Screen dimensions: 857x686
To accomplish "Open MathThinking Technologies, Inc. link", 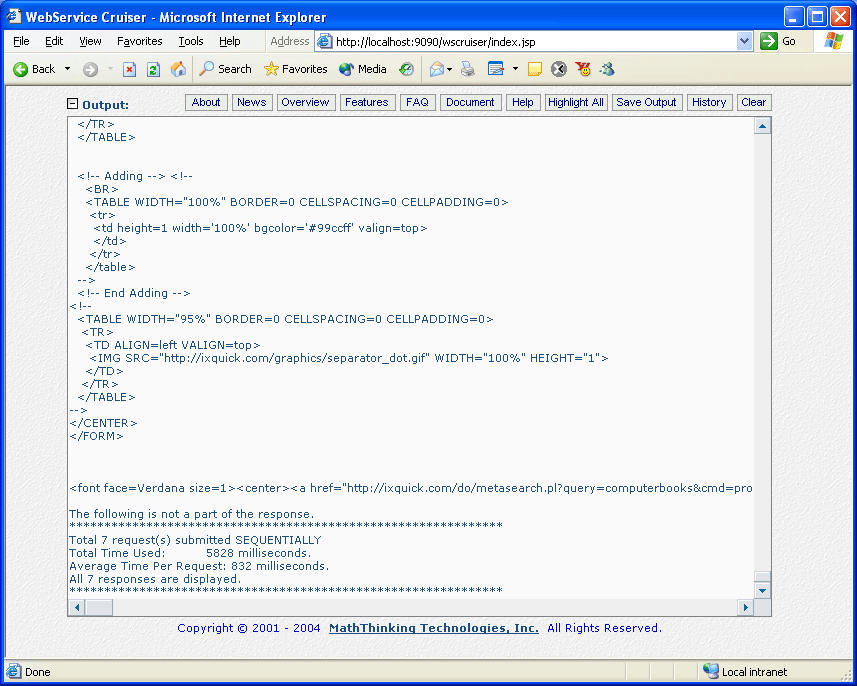I will point(433,628).
